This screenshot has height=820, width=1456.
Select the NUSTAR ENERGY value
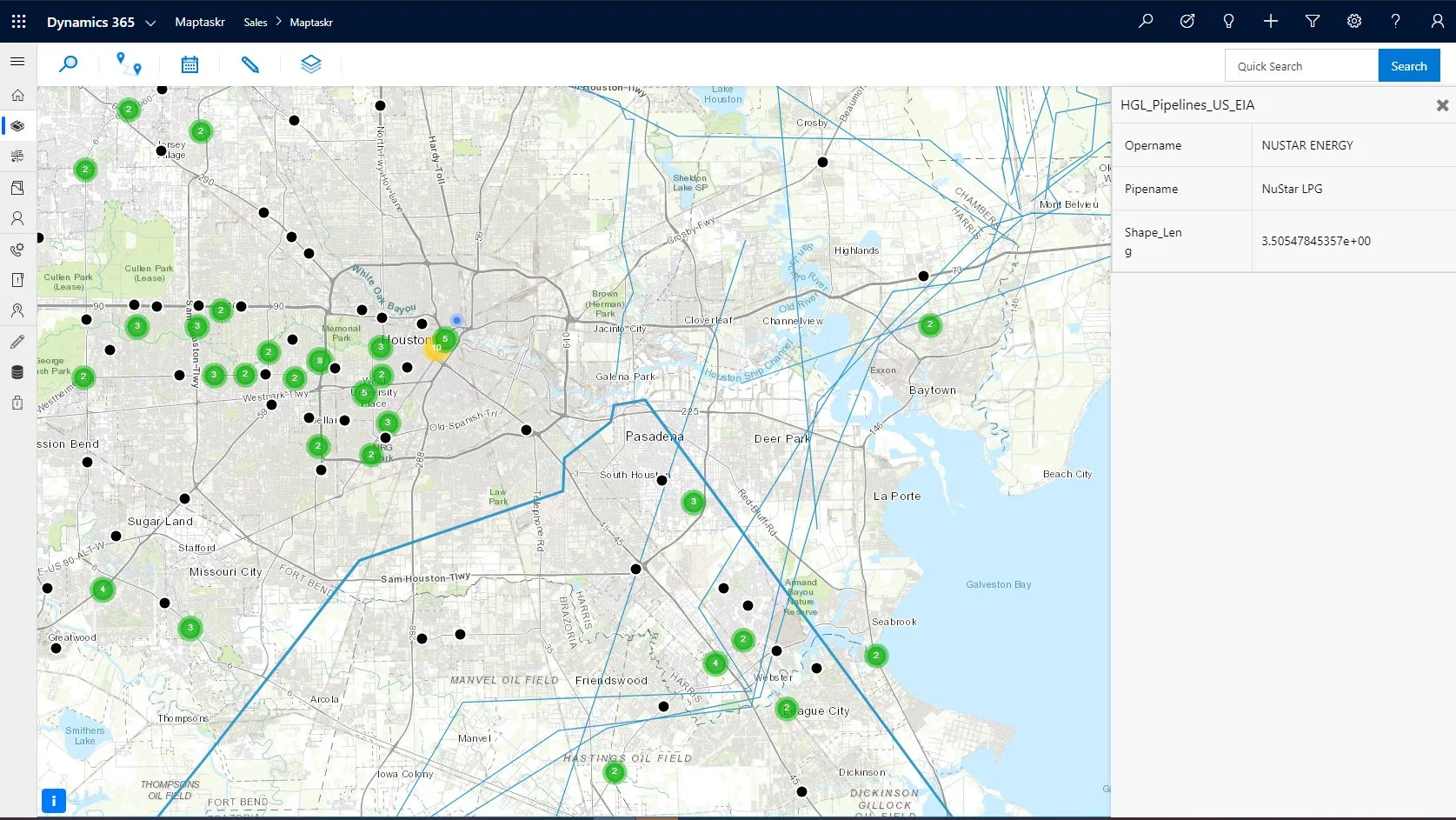[1307, 145]
